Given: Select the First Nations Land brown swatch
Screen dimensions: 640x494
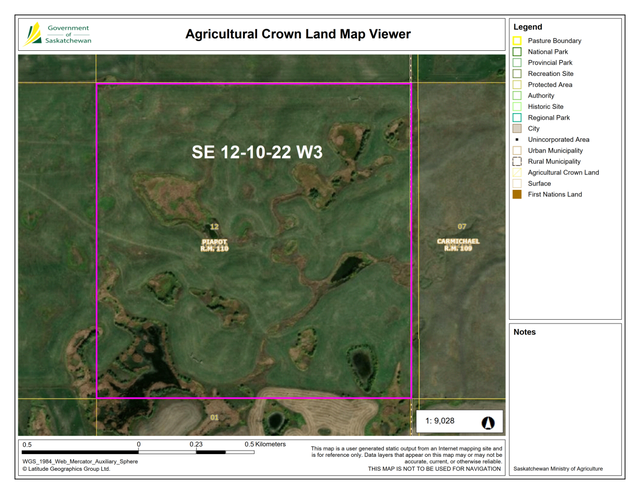Looking at the screenshot, I should 517,194.
